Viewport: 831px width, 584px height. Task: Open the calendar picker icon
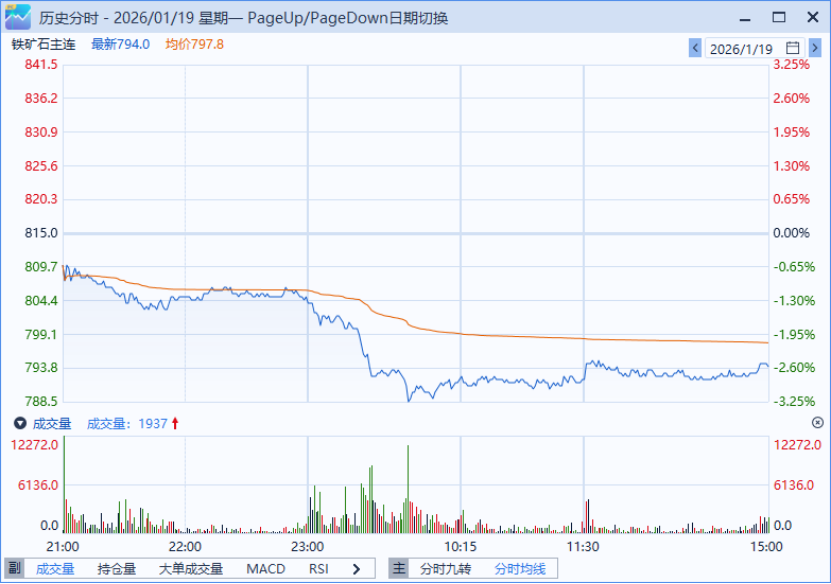click(792, 48)
